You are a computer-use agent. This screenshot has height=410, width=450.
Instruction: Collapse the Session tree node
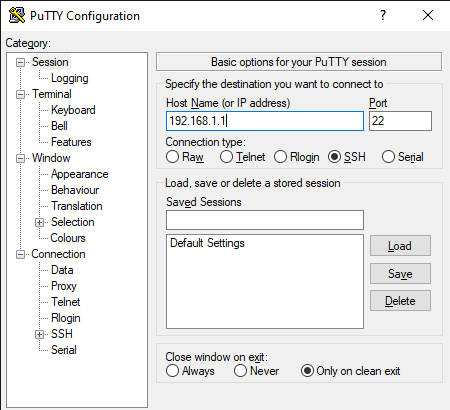click(20, 62)
